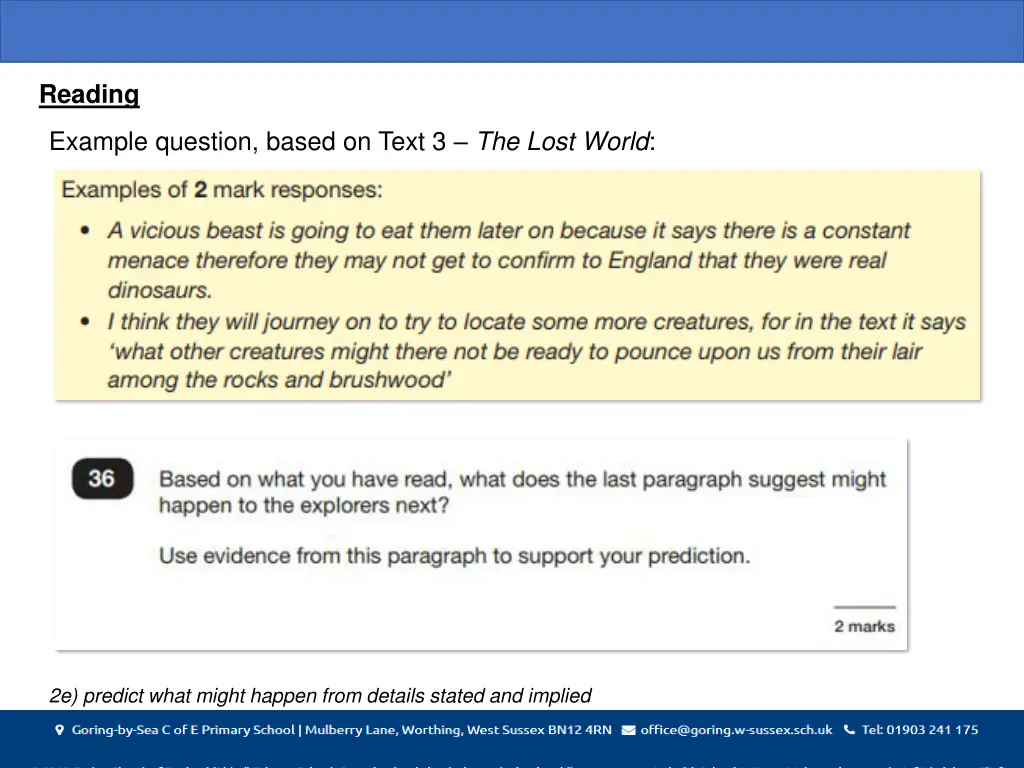Click the black question number 36 badge
The image size is (1024, 768).
point(101,479)
